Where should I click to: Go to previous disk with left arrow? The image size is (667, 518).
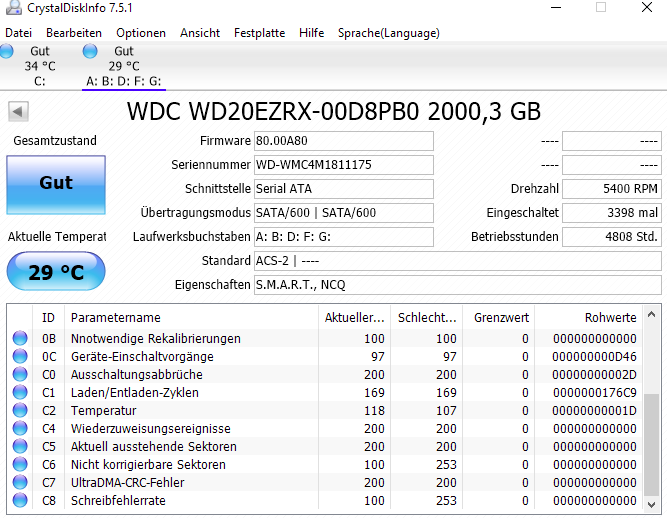tap(18, 112)
